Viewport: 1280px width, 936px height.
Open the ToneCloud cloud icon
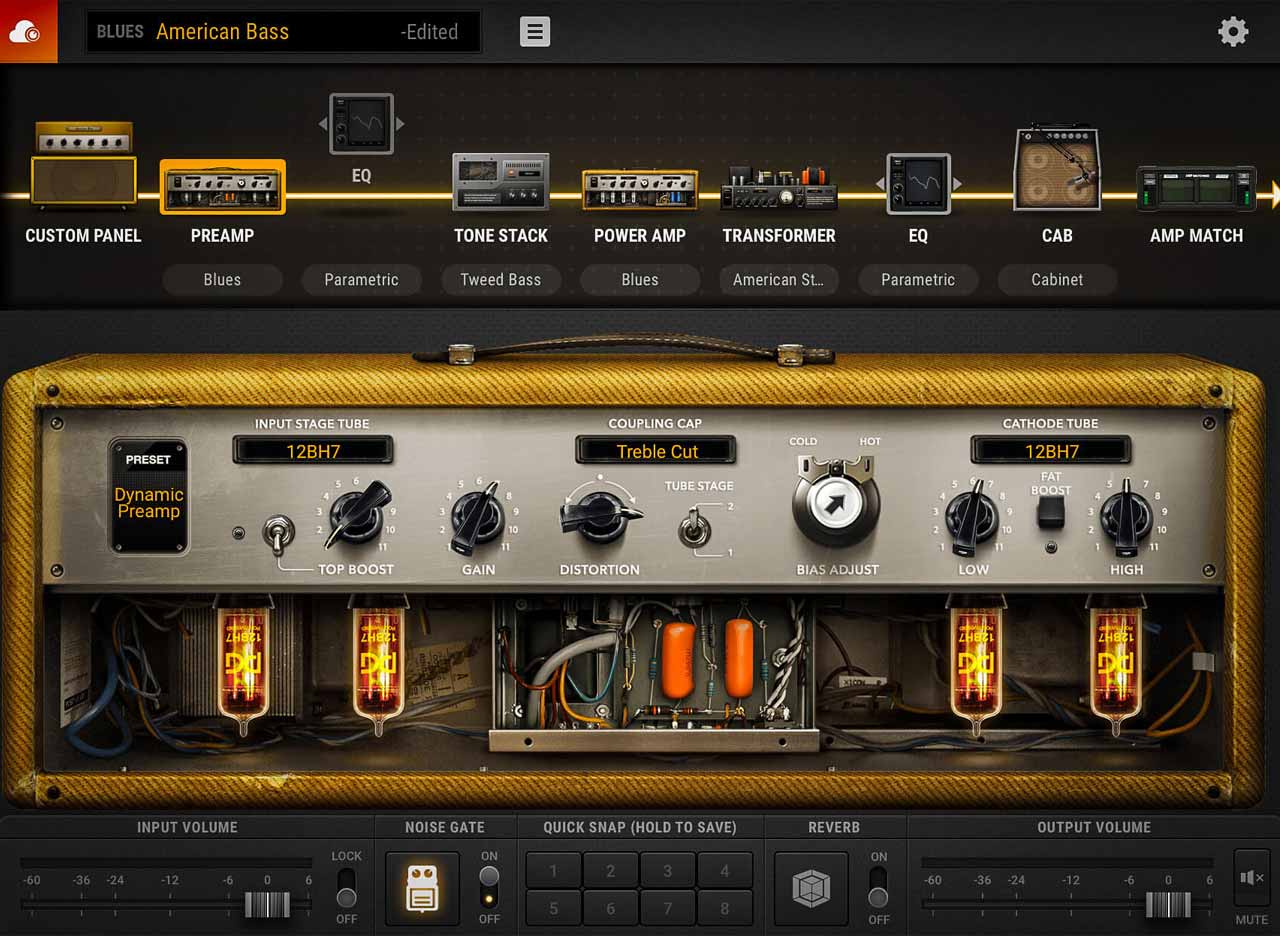[28, 31]
